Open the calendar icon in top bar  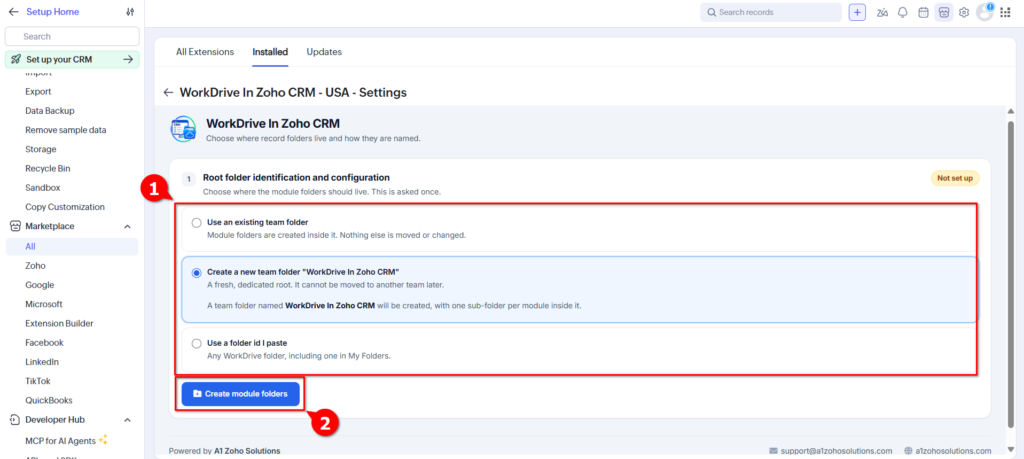(923, 12)
